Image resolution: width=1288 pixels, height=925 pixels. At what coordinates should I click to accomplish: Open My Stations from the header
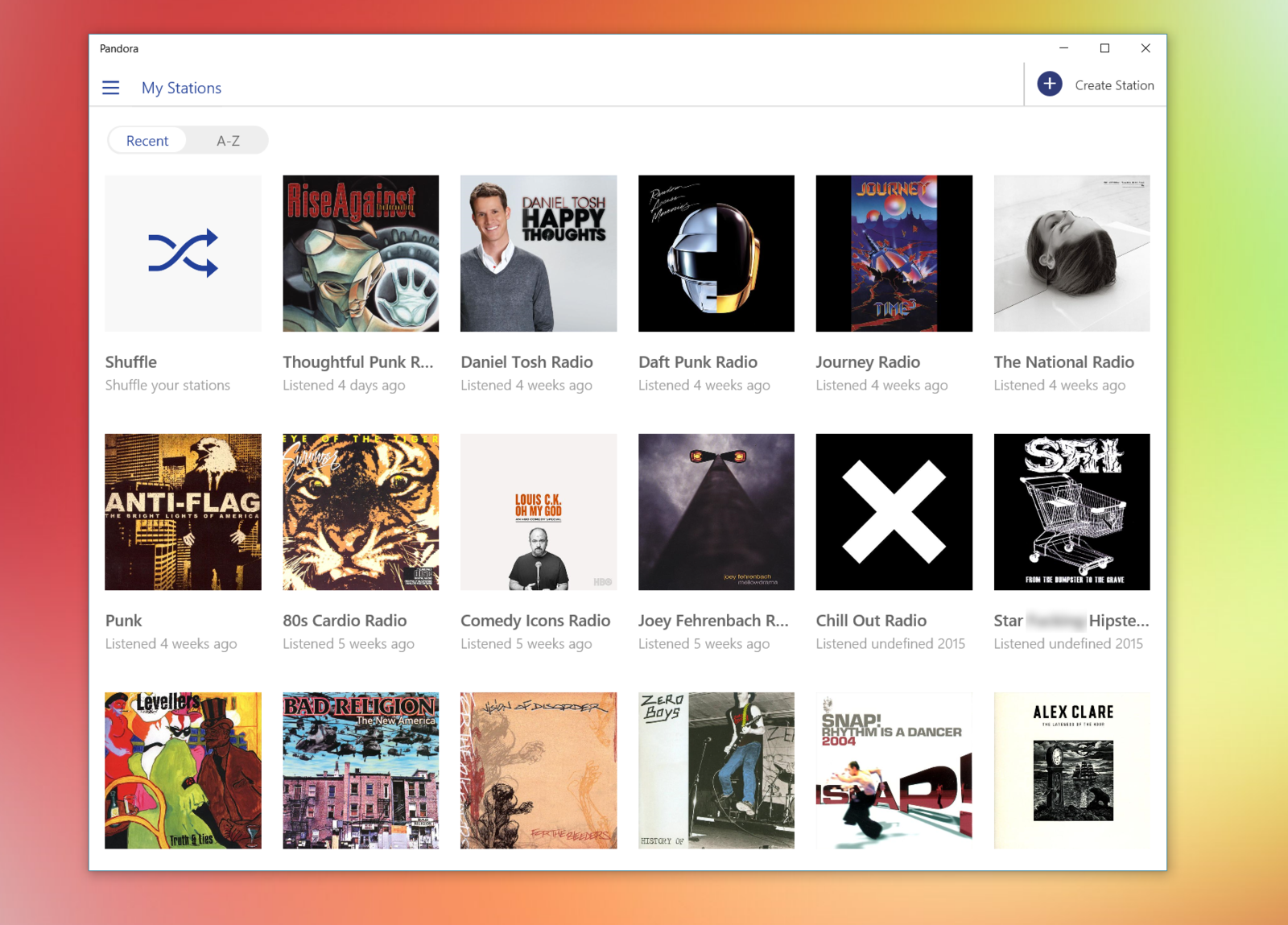(x=181, y=88)
